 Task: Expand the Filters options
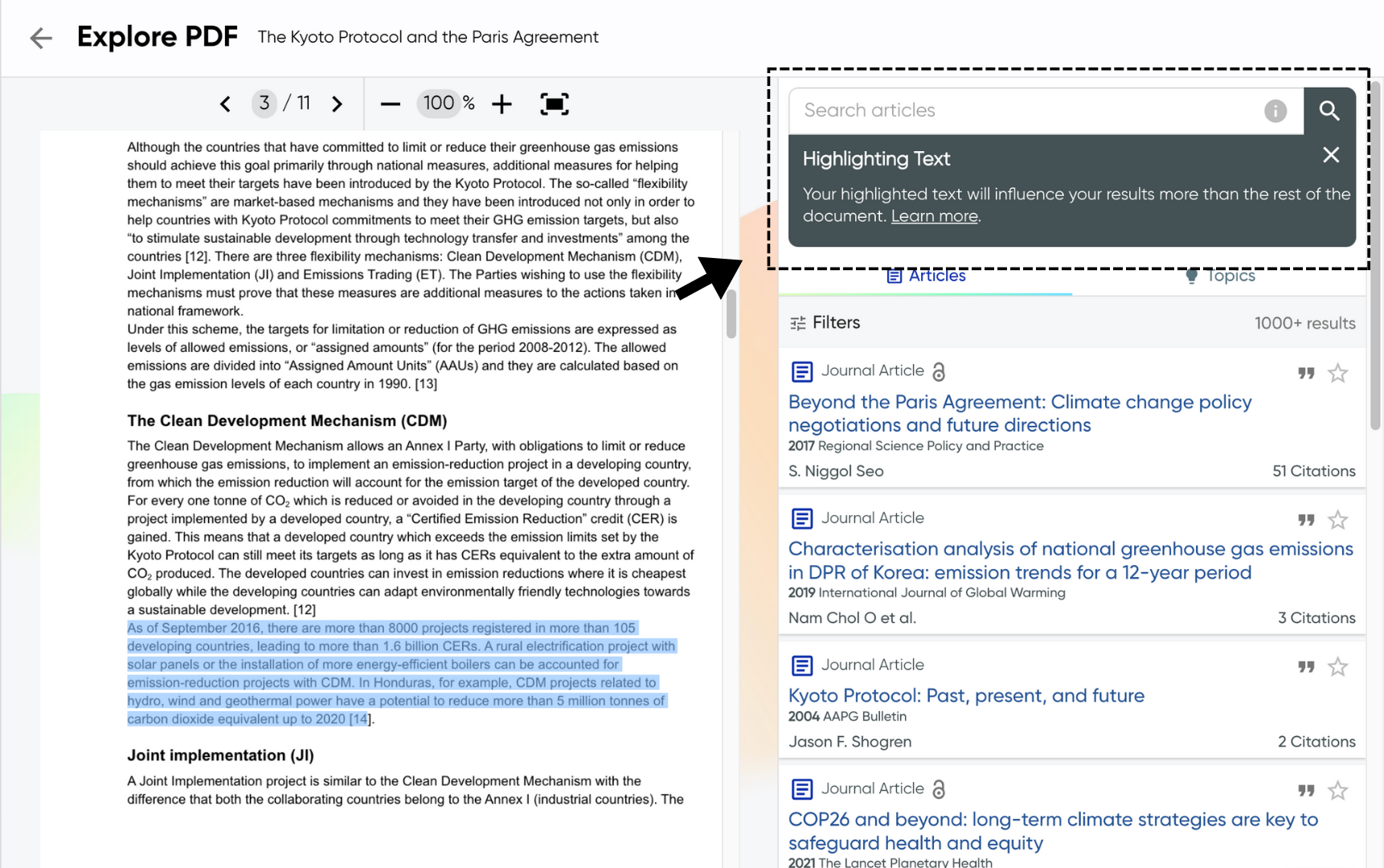825,323
